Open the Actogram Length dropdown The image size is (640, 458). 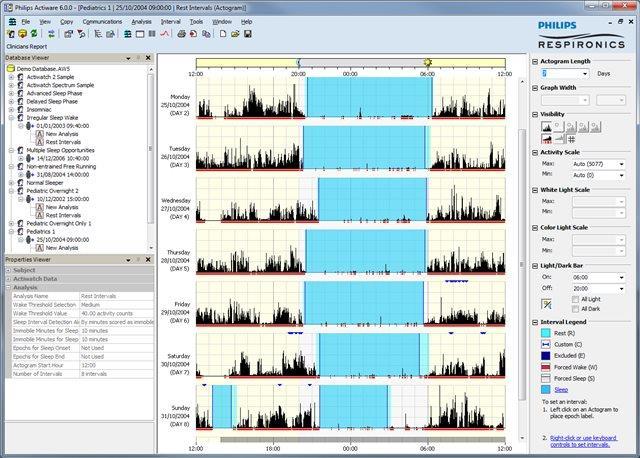click(585, 74)
